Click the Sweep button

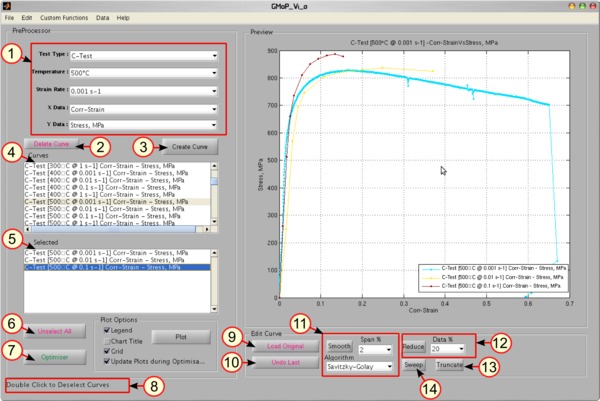tap(414, 365)
